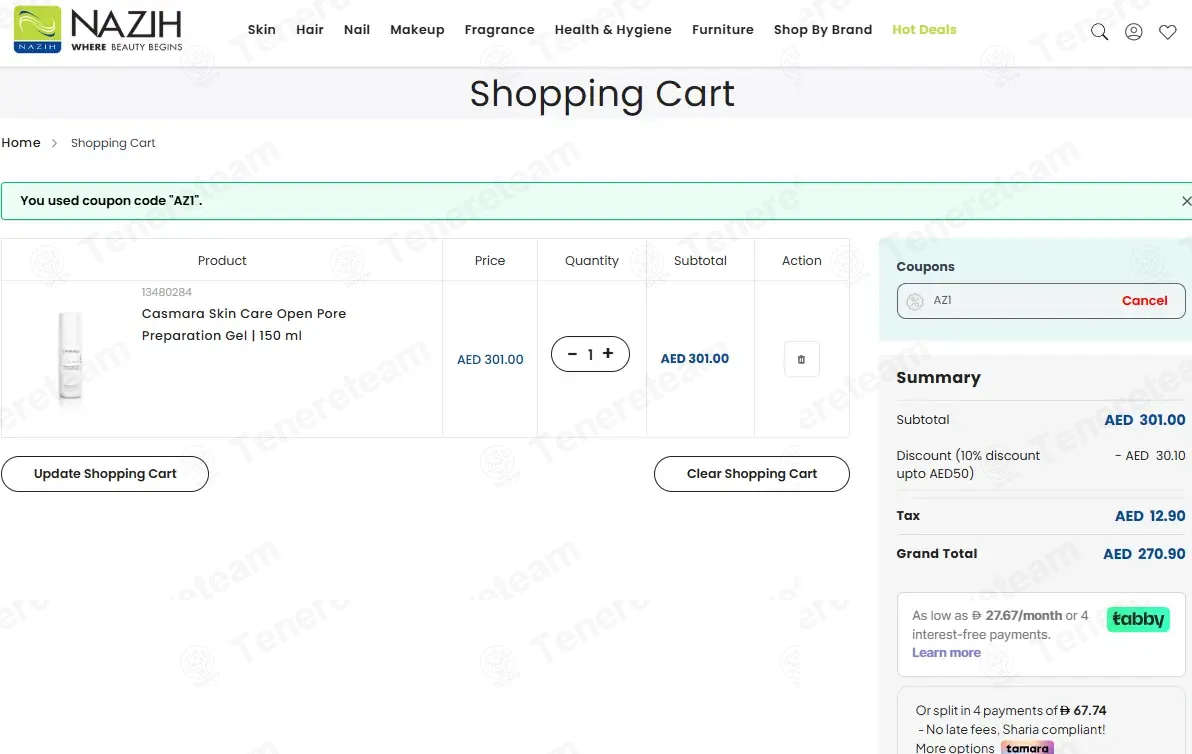Open the search magnifier icon
The width and height of the screenshot is (1192, 754).
coord(1099,31)
